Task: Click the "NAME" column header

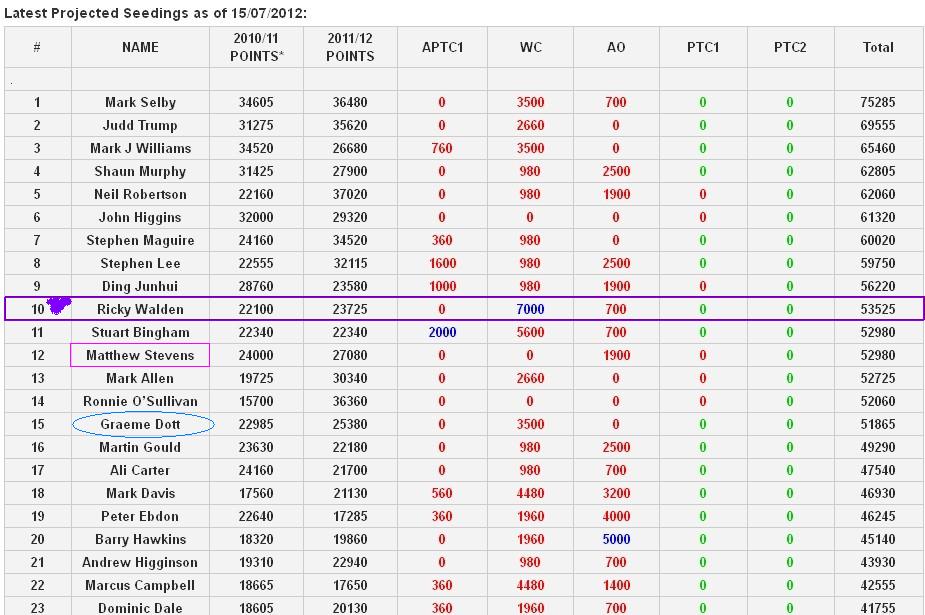Action: [x=140, y=47]
